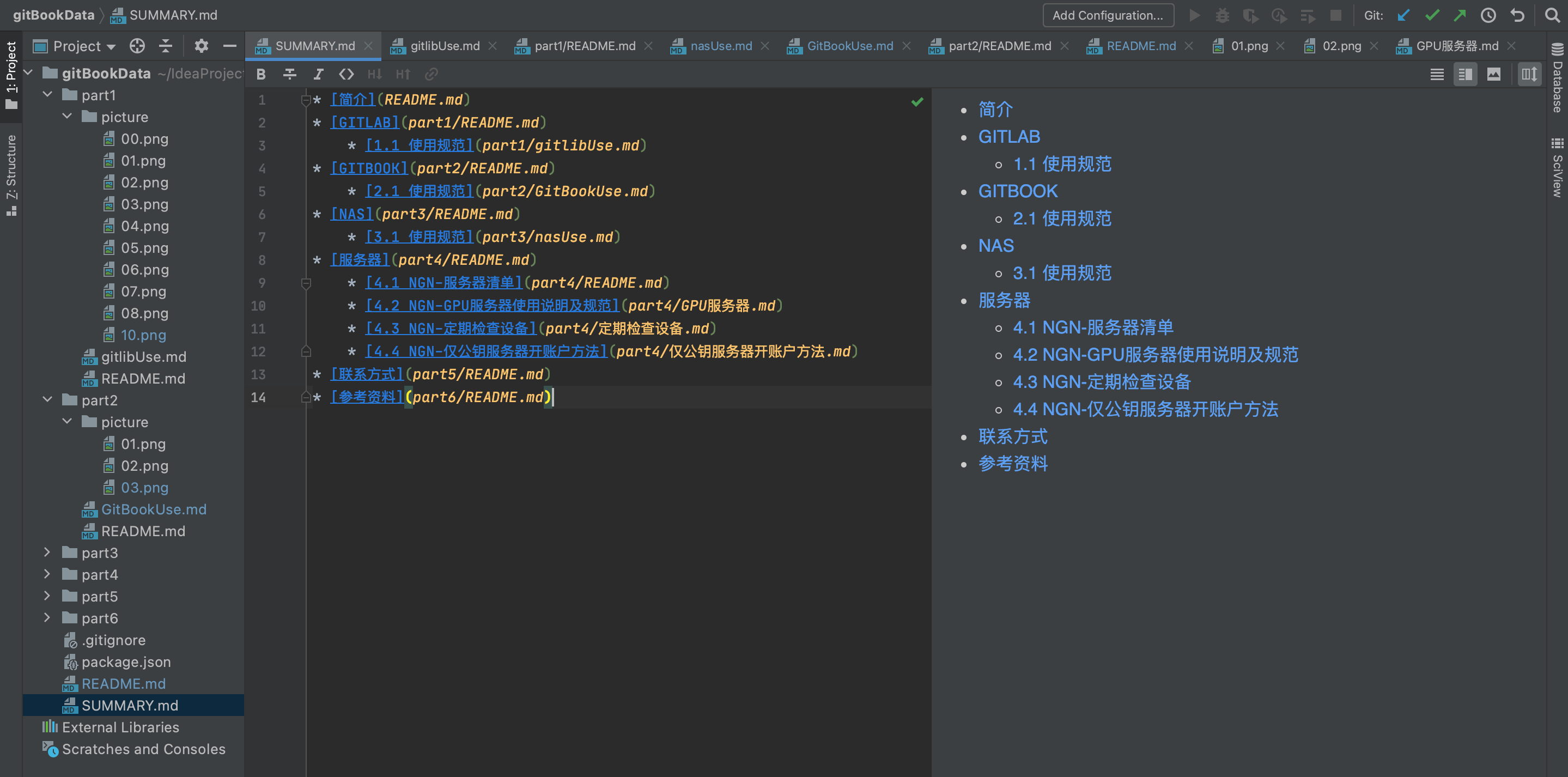The height and width of the screenshot is (777, 1568).
Task: Apply strikethrough formatting
Action: pyautogui.click(x=290, y=74)
